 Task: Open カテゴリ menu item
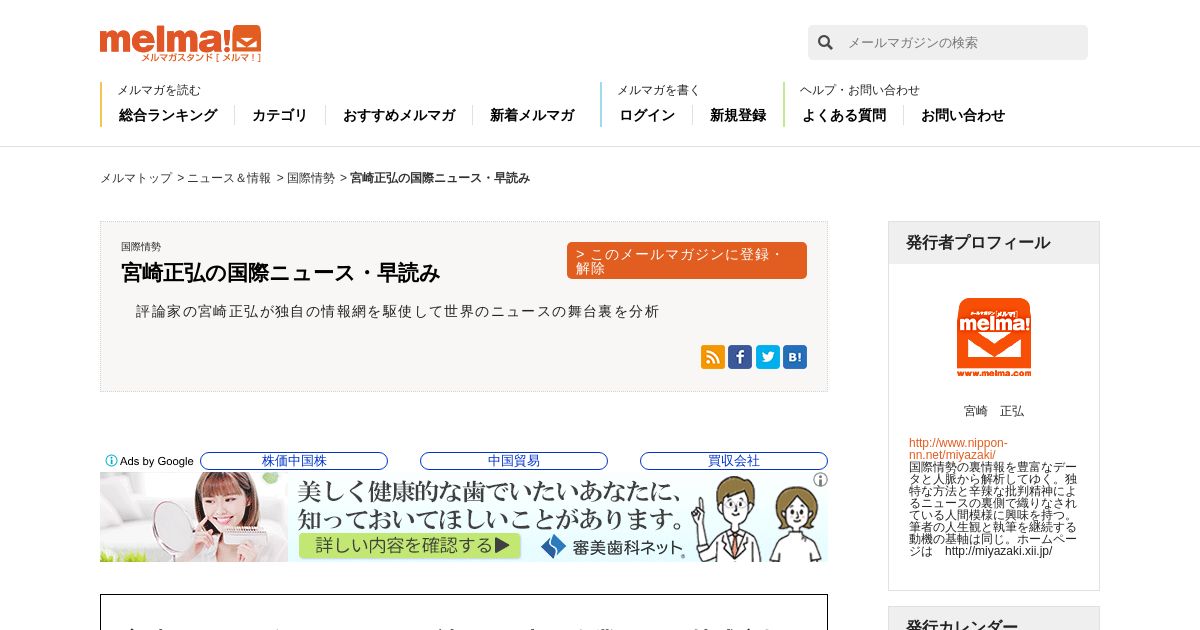pyautogui.click(x=280, y=115)
